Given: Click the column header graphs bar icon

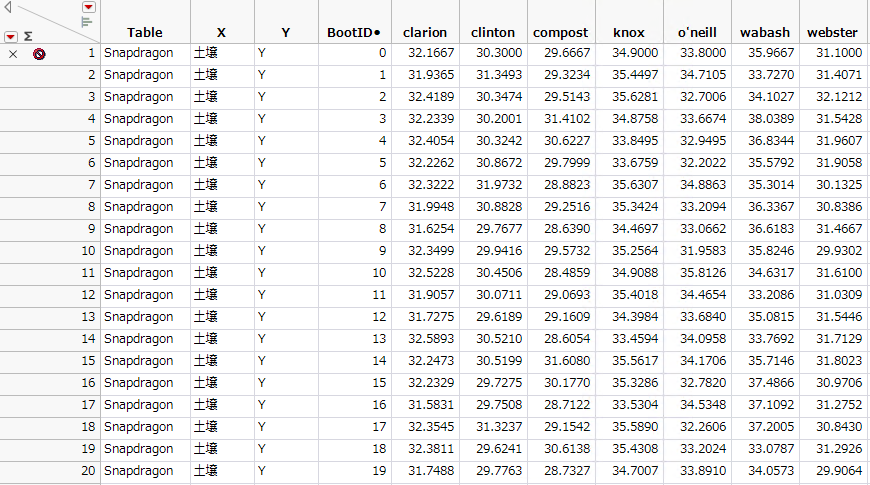Looking at the screenshot, I should tap(87, 22).
